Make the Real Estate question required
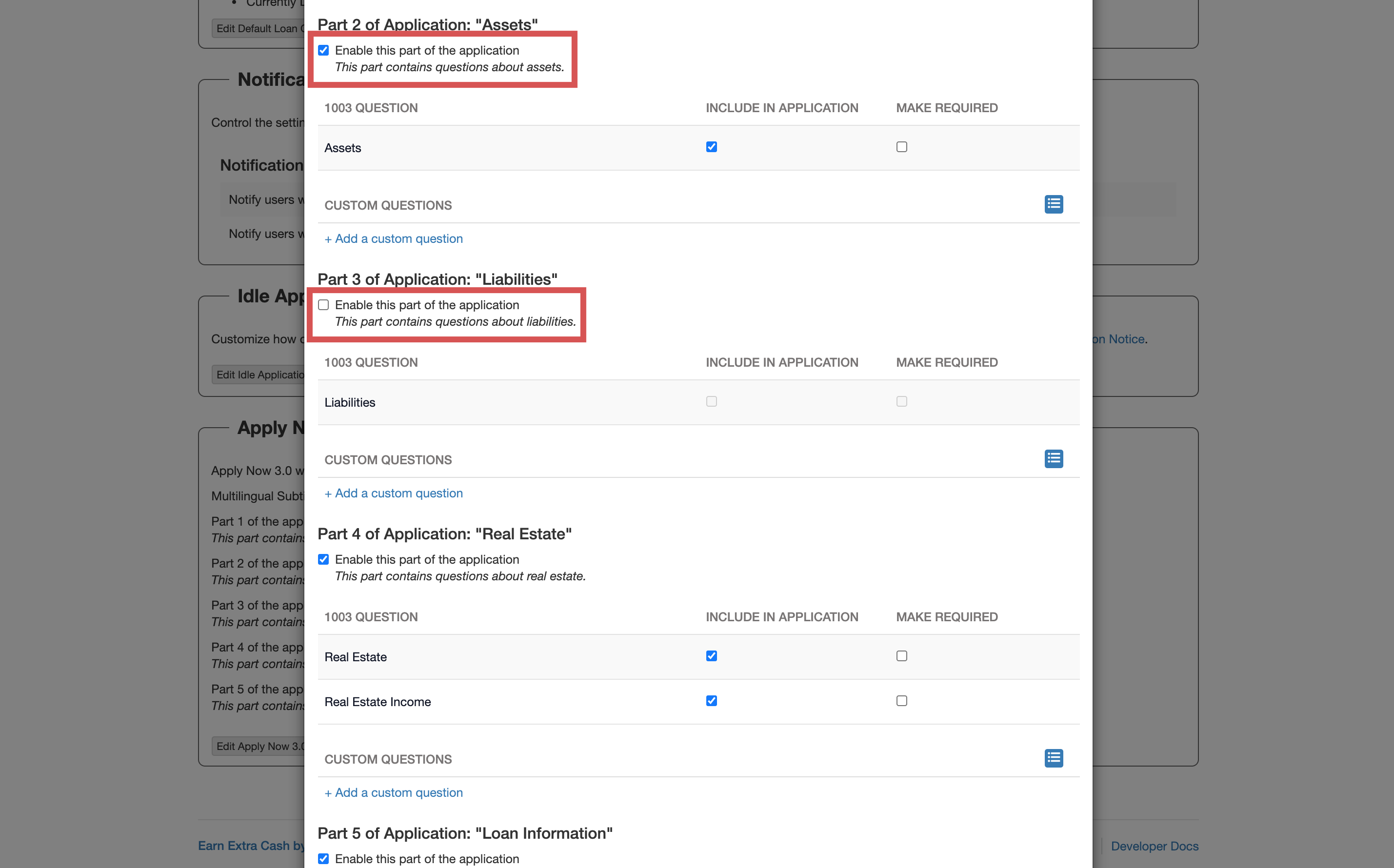The width and height of the screenshot is (1394, 868). (901, 656)
